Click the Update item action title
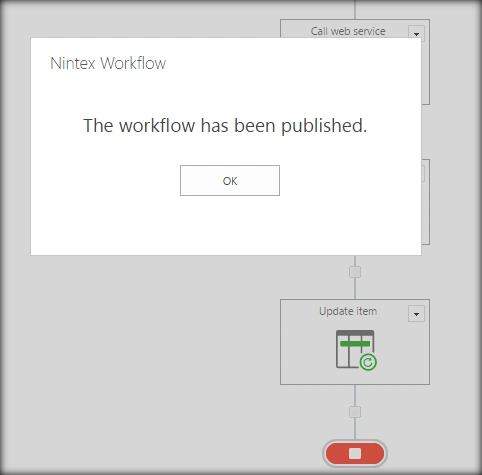Screen dimensions: 482x475 348,311
